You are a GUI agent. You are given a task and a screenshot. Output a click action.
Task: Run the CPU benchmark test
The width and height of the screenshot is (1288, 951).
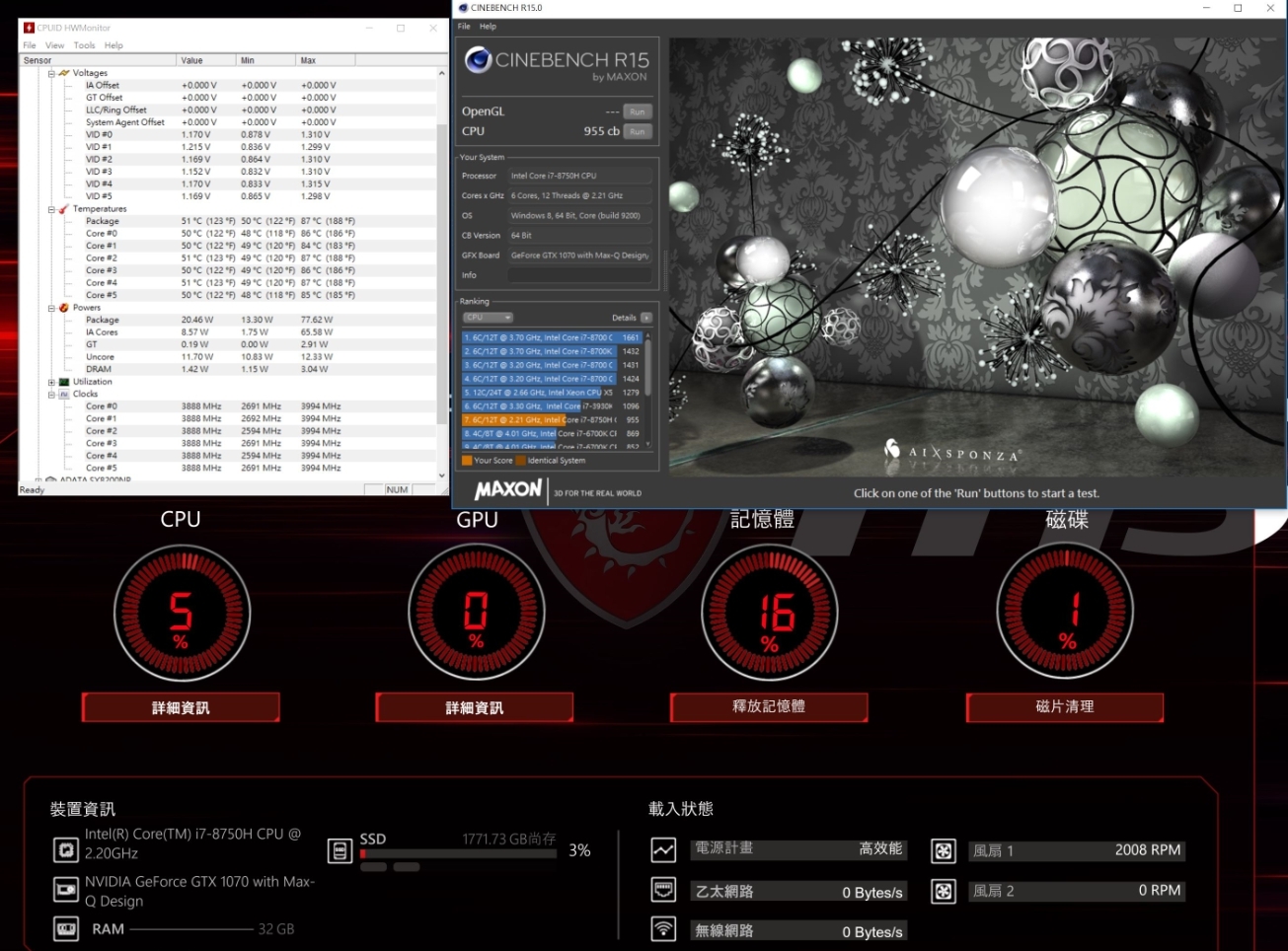click(x=638, y=131)
